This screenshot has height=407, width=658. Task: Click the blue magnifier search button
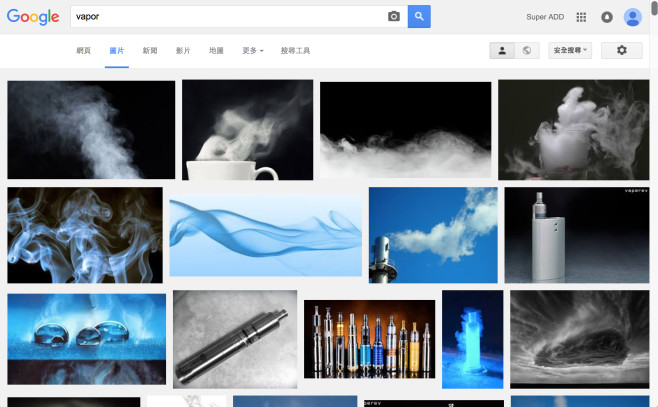(419, 16)
